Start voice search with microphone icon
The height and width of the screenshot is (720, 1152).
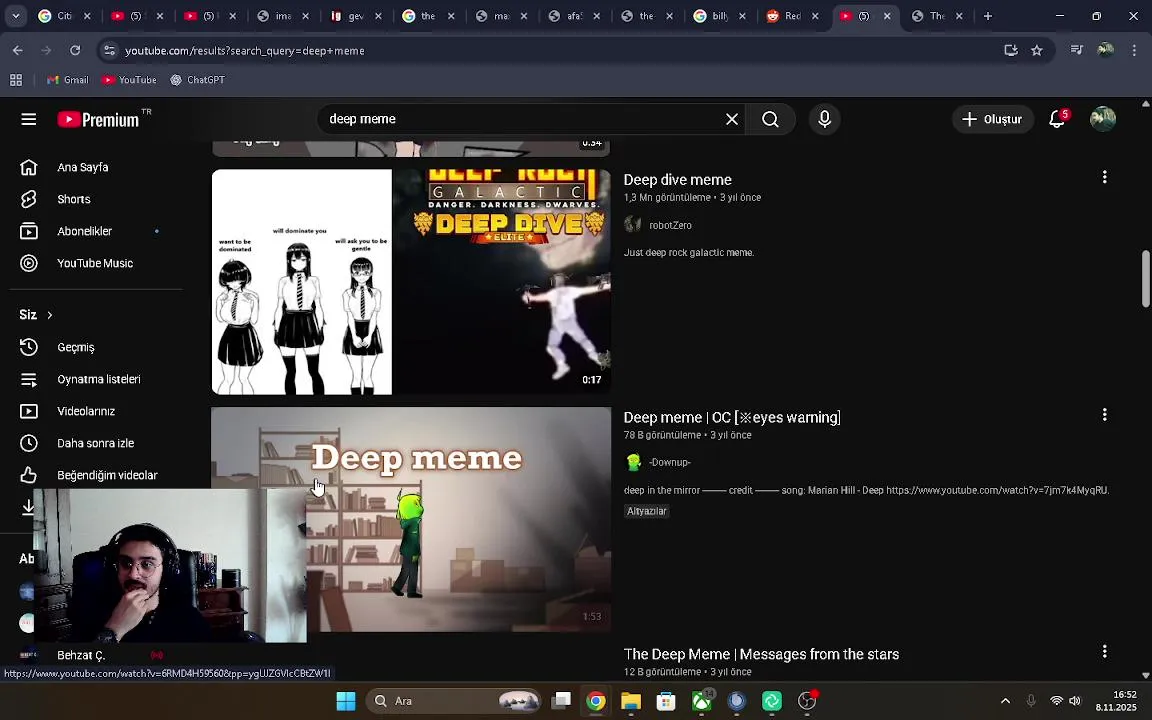point(824,119)
